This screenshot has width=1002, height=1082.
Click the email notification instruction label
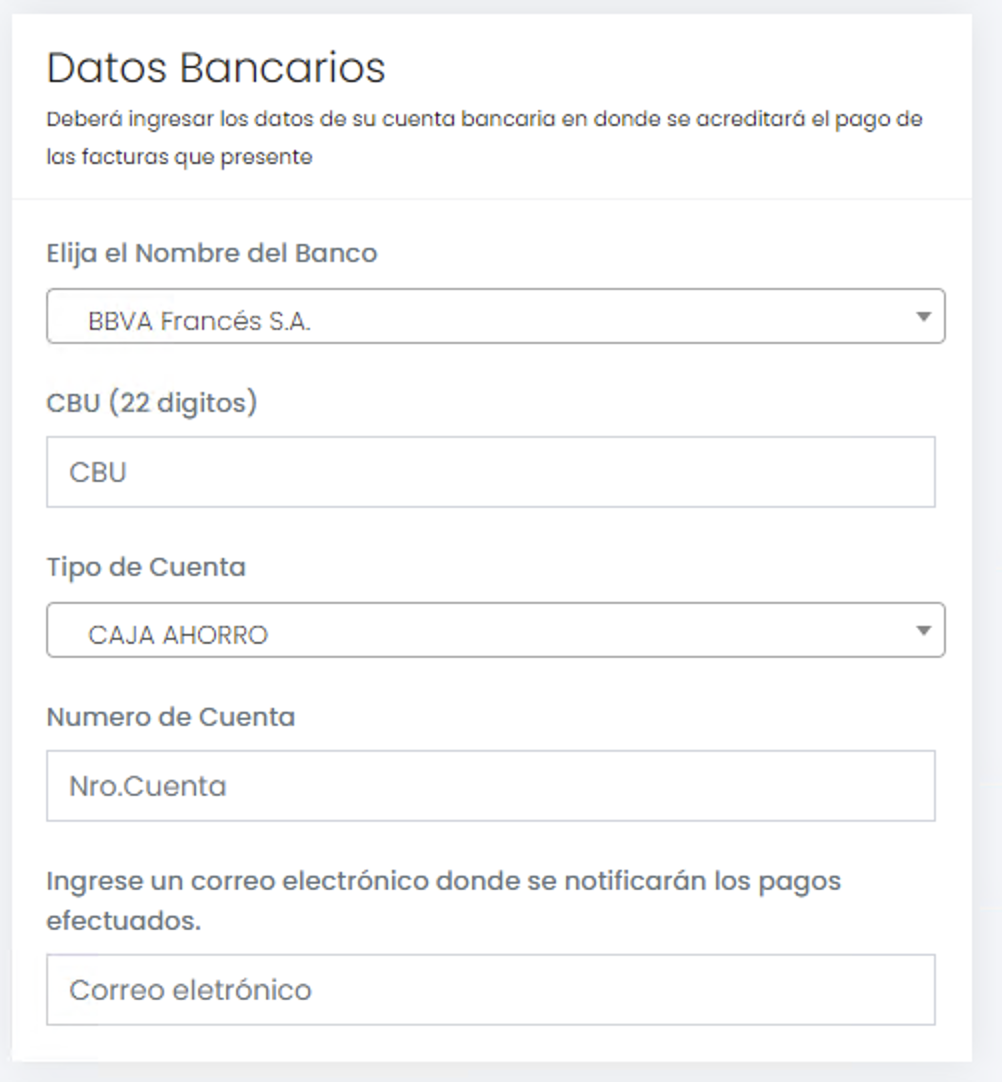coord(444,900)
